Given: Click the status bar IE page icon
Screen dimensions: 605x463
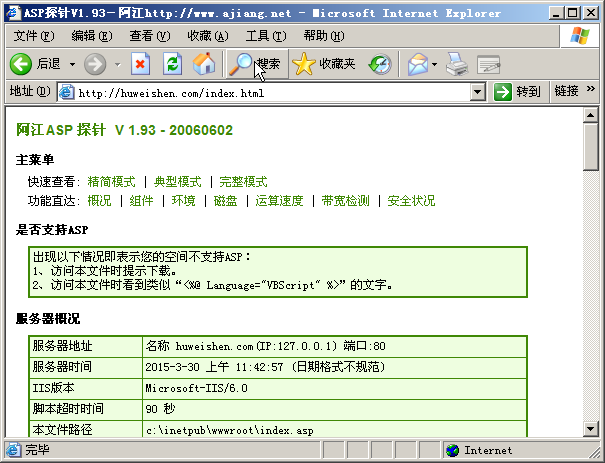Looking at the screenshot, I should pos(14,450).
